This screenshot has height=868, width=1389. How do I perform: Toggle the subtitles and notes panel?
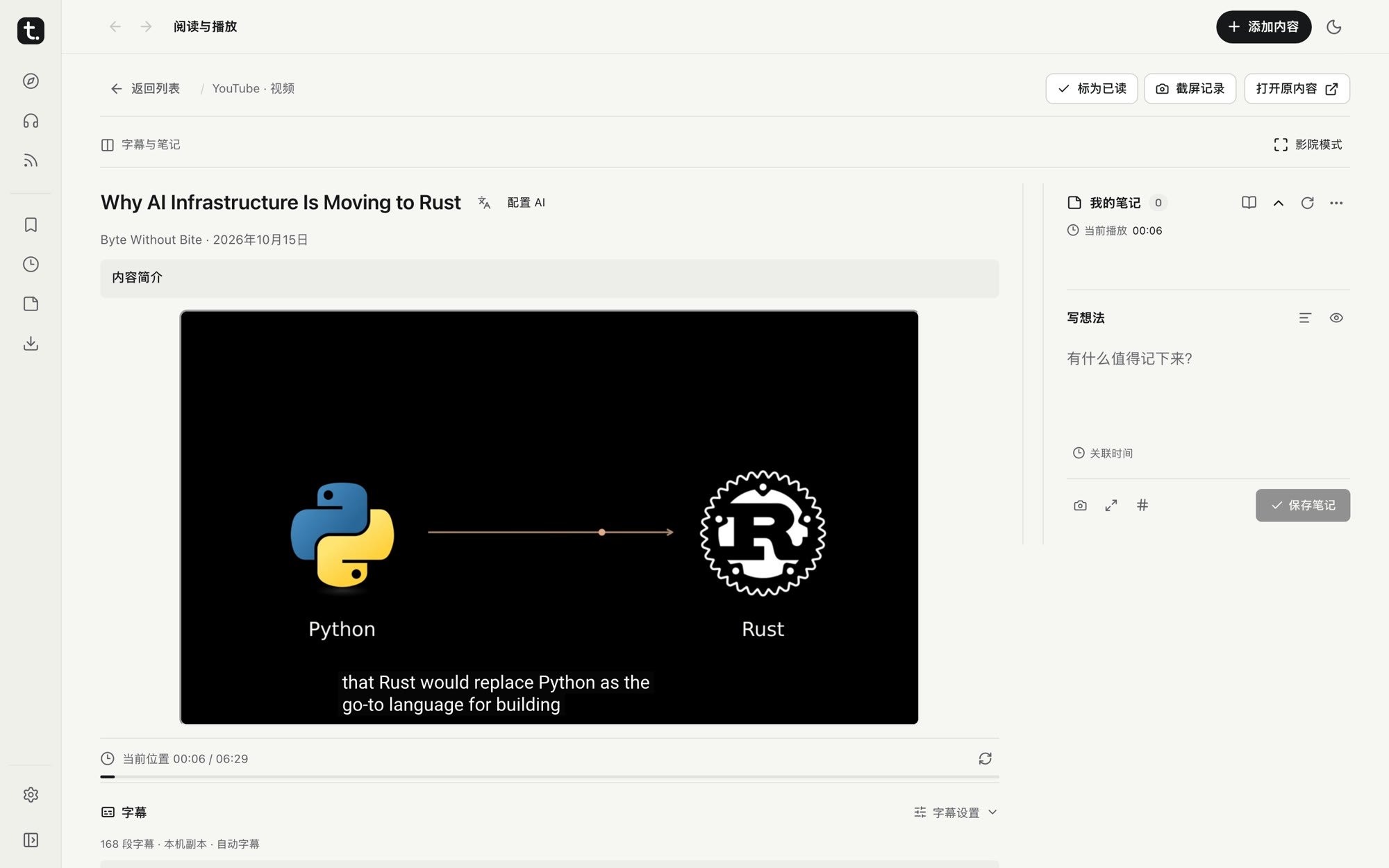[141, 144]
